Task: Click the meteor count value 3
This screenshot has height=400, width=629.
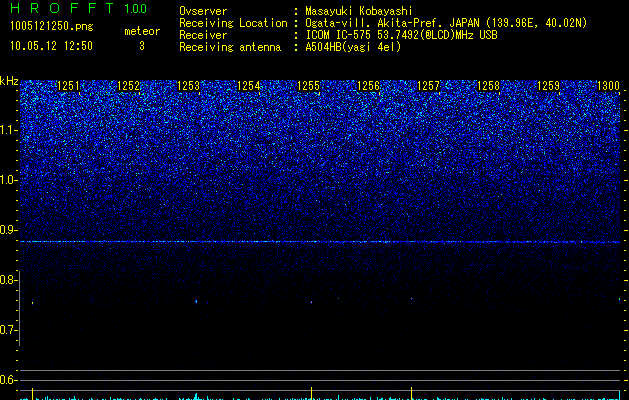Action: pyautogui.click(x=142, y=46)
